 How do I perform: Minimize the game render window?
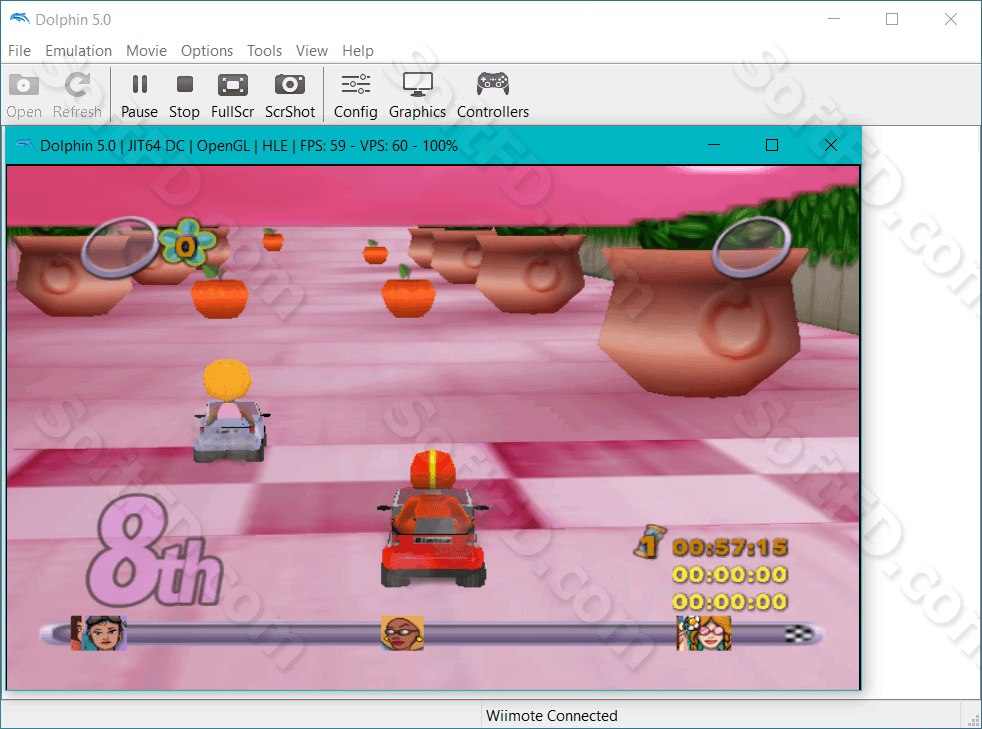click(x=713, y=145)
